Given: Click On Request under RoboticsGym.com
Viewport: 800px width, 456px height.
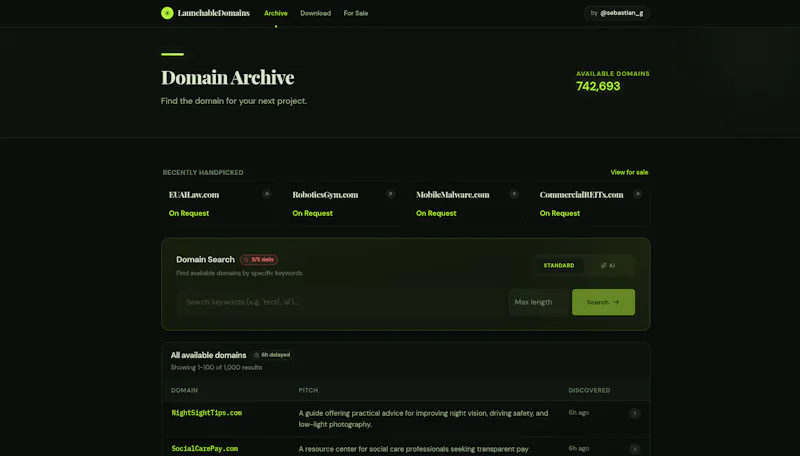Looking at the screenshot, I should (312, 213).
